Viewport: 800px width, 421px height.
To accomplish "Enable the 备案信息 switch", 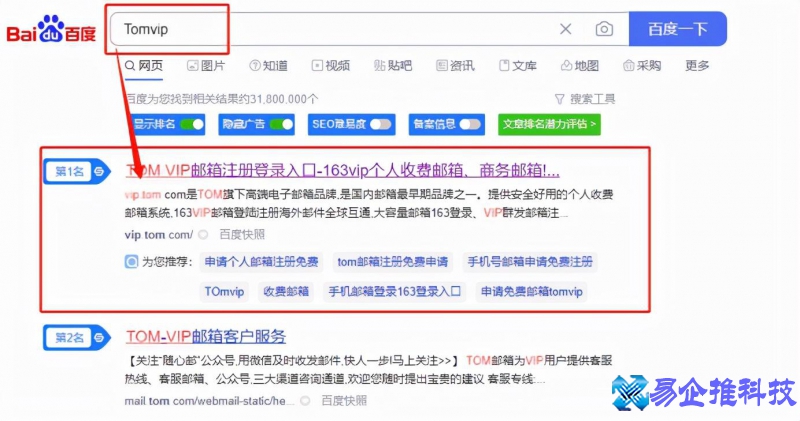I will 470,124.
